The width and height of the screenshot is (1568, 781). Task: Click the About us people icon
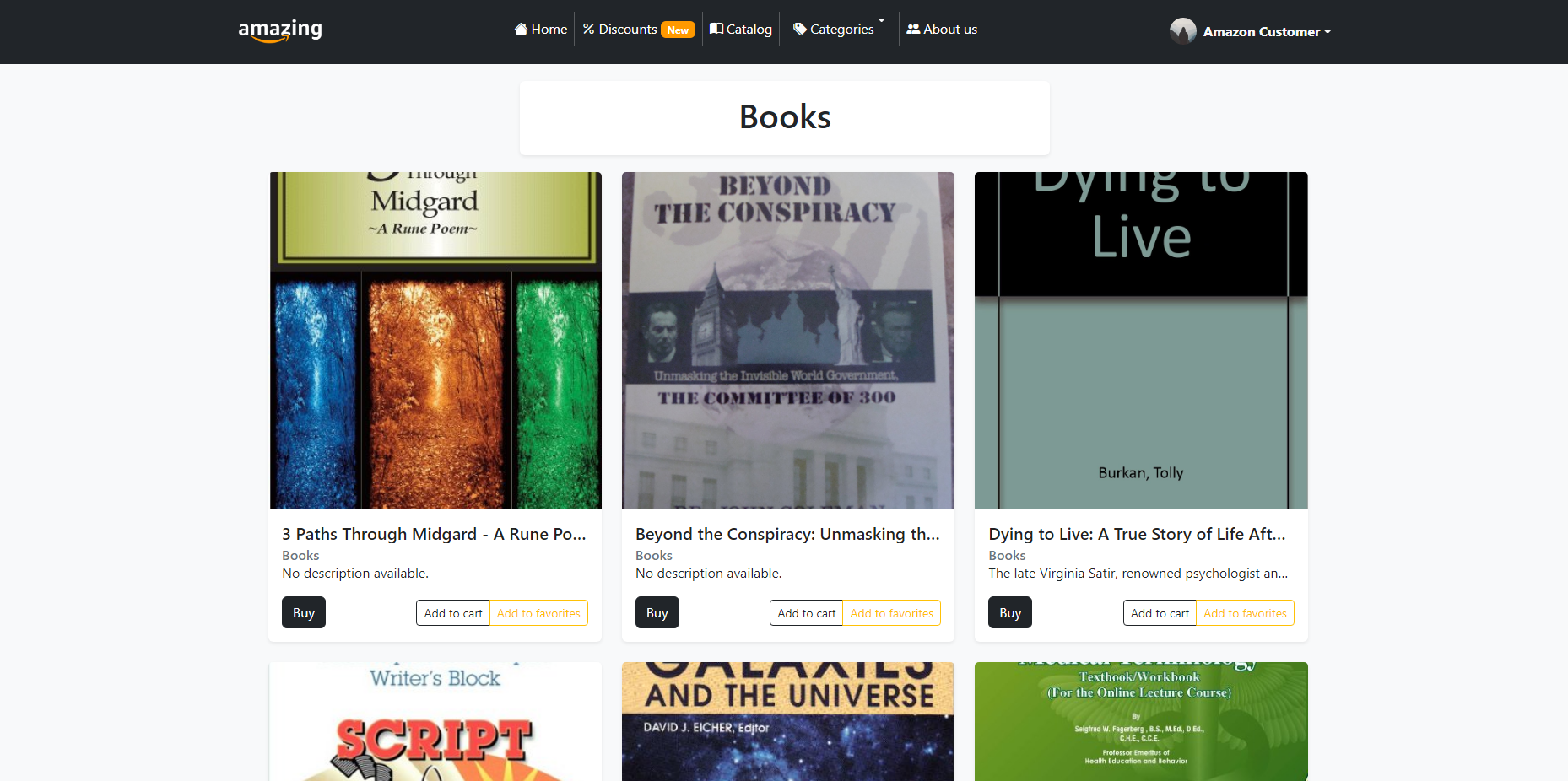click(x=913, y=29)
